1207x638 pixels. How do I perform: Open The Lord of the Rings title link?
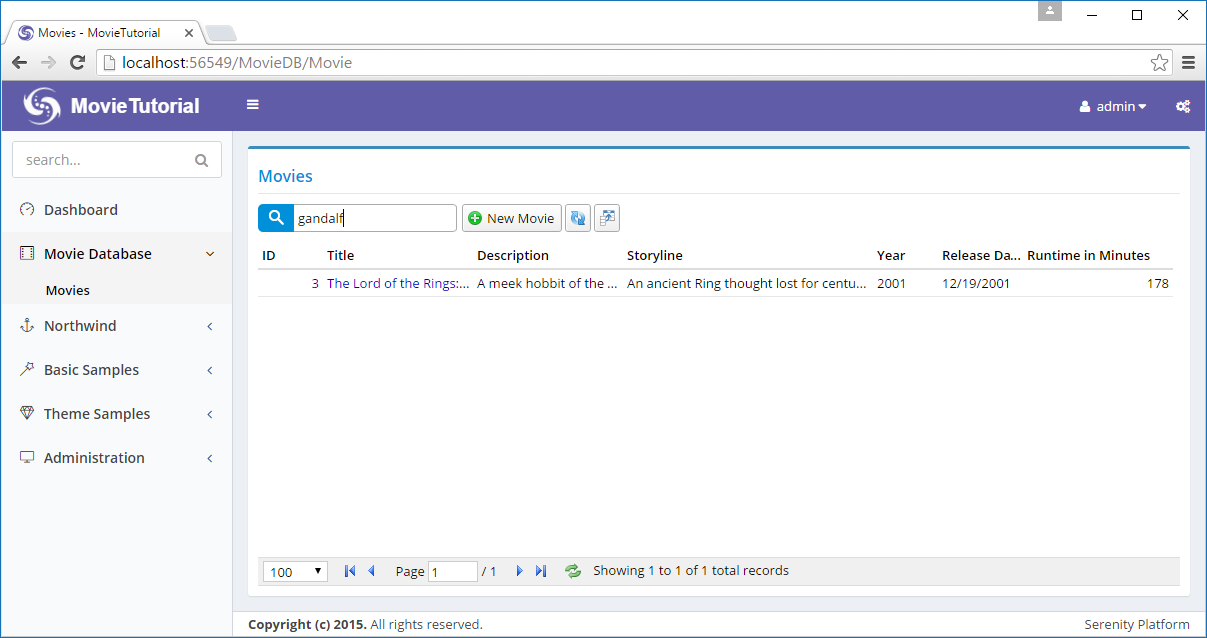click(397, 283)
